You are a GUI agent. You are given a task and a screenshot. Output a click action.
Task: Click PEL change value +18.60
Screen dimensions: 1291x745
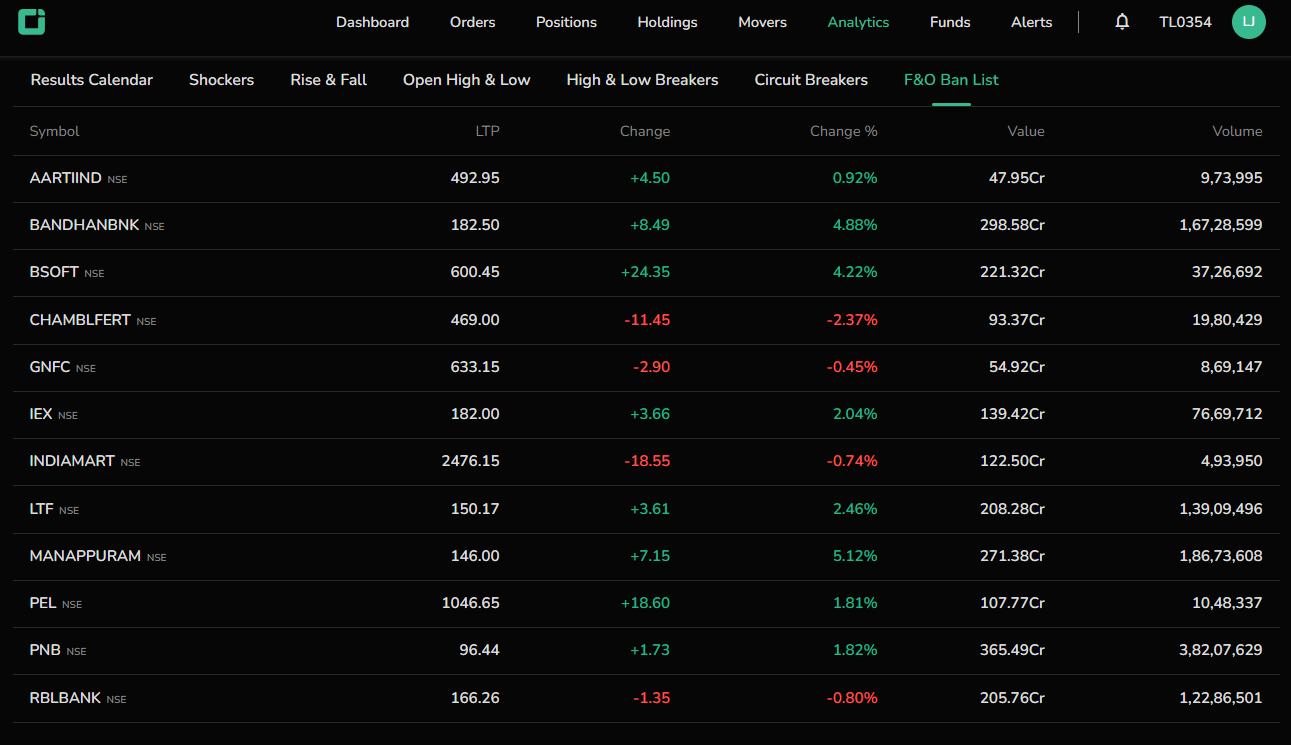(x=646, y=603)
